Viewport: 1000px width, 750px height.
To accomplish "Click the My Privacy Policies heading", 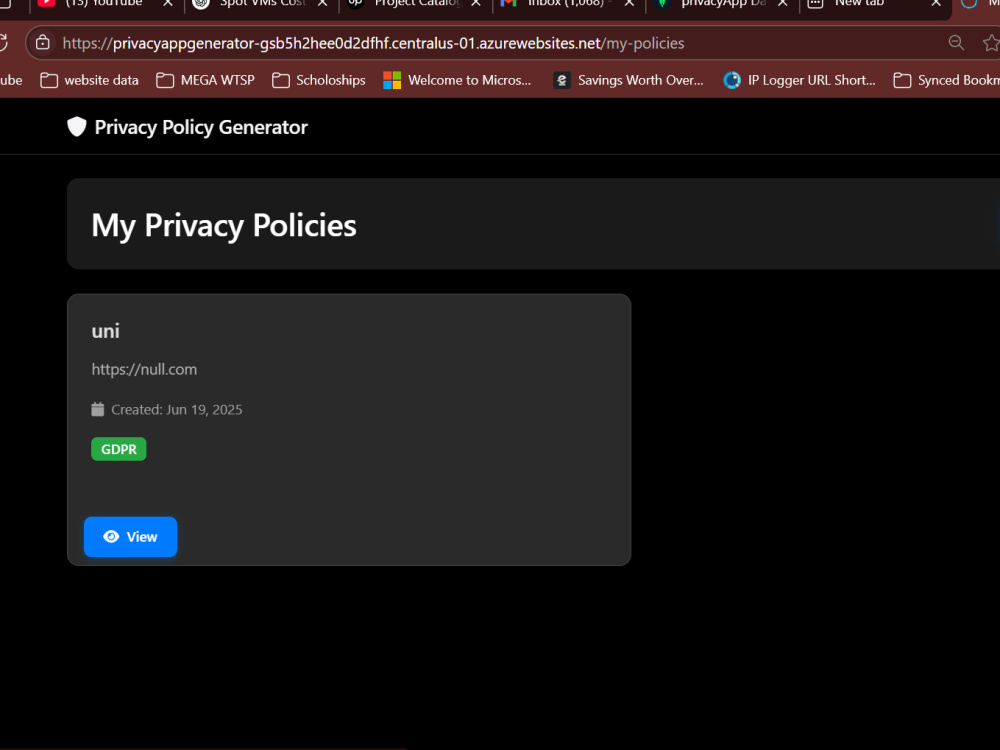I will point(224,225).
